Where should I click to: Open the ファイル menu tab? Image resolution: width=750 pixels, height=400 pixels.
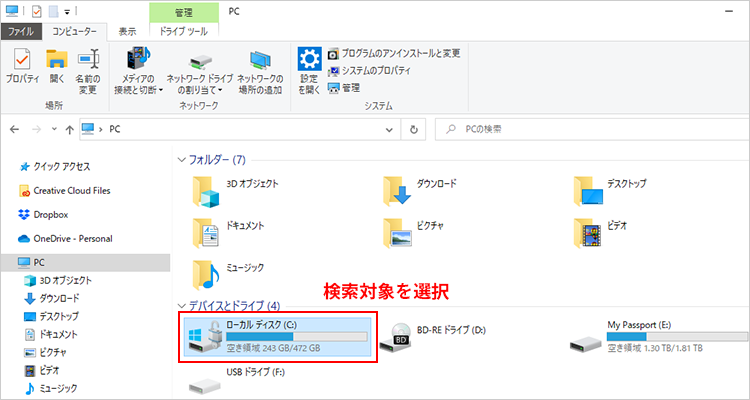[x=21, y=31]
